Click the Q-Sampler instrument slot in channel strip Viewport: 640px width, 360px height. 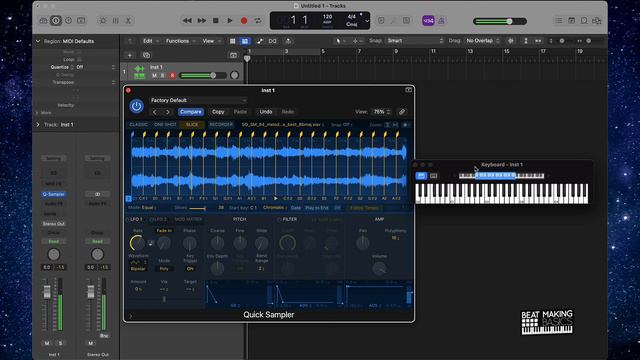pyautogui.click(x=53, y=194)
